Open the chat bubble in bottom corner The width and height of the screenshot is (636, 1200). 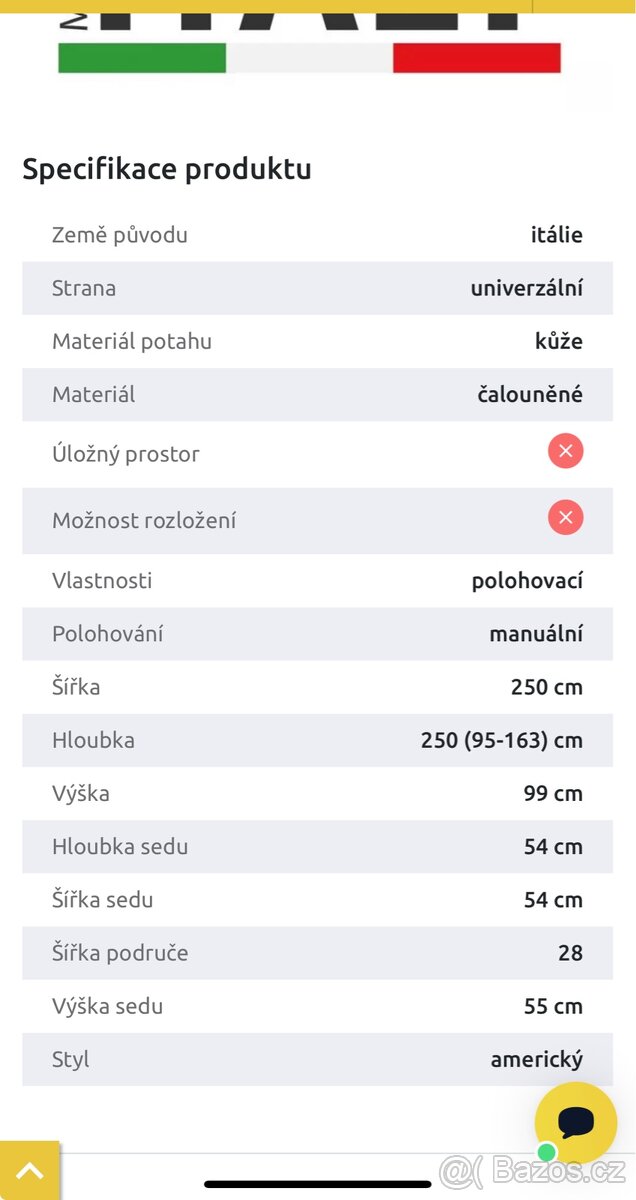[576, 1122]
